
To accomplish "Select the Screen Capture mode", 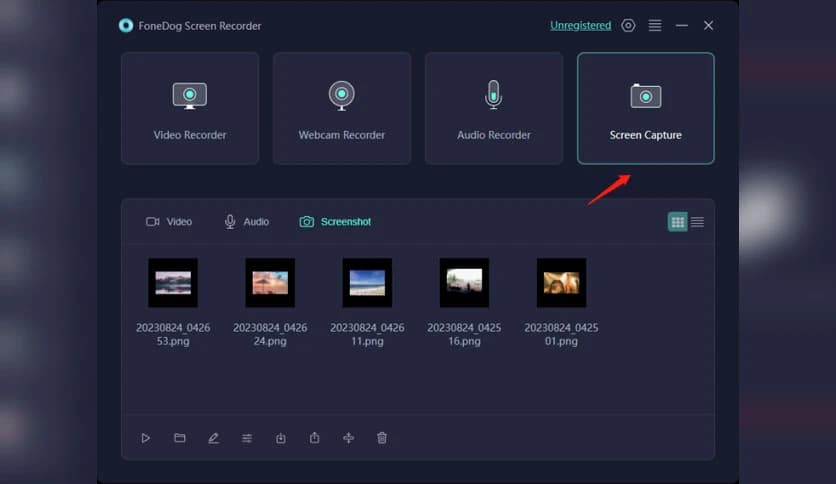I will coord(646,108).
